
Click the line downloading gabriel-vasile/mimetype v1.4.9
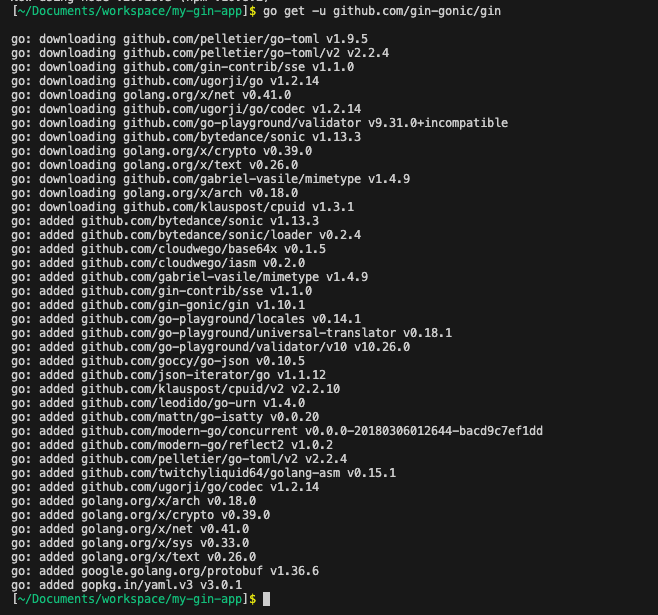click(x=210, y=179)
